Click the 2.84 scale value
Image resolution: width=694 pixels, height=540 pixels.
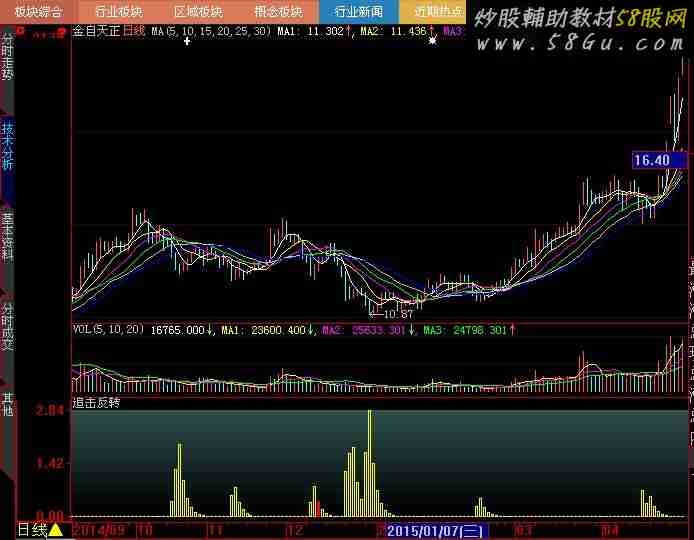(50, 410)
